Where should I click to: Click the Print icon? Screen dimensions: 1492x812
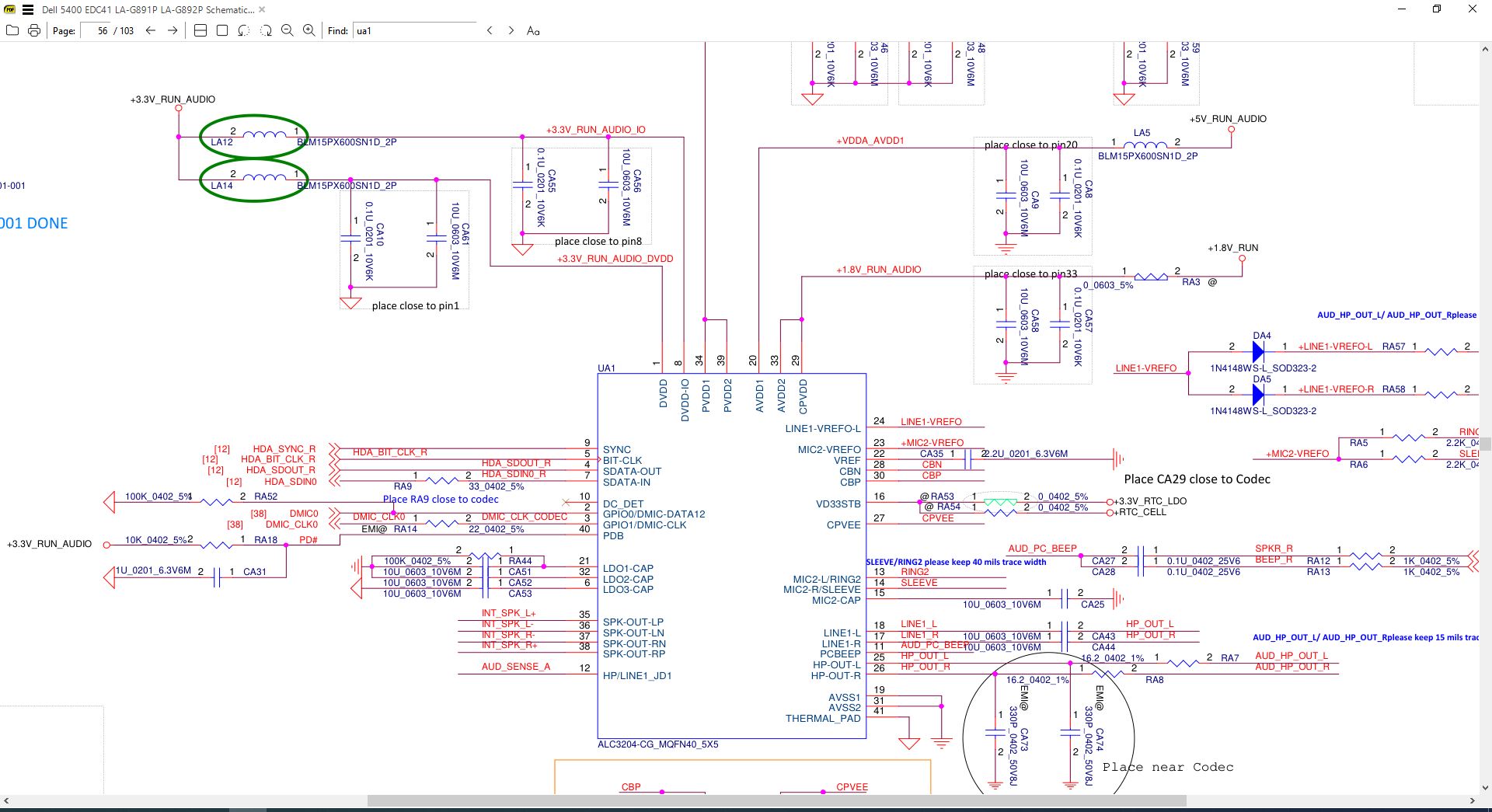33,30
